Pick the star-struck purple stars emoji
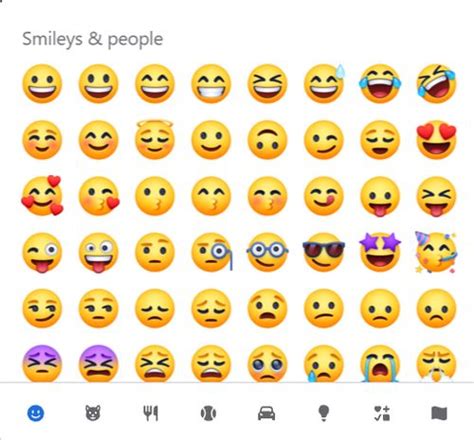The height and width of the screenshot is (440, 474). (x=380, y=252)
